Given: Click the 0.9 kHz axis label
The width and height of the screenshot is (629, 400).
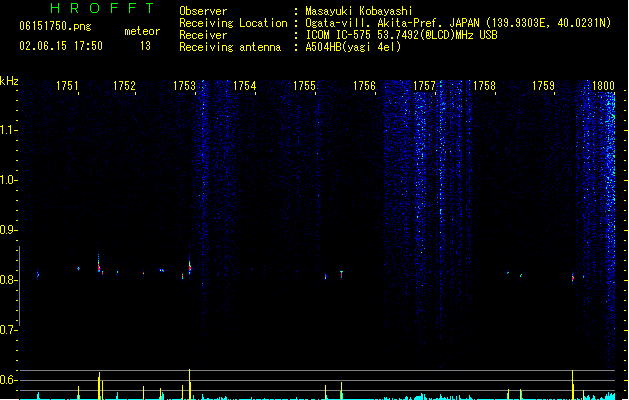Looking at the screenshot, I should point(8,230).
